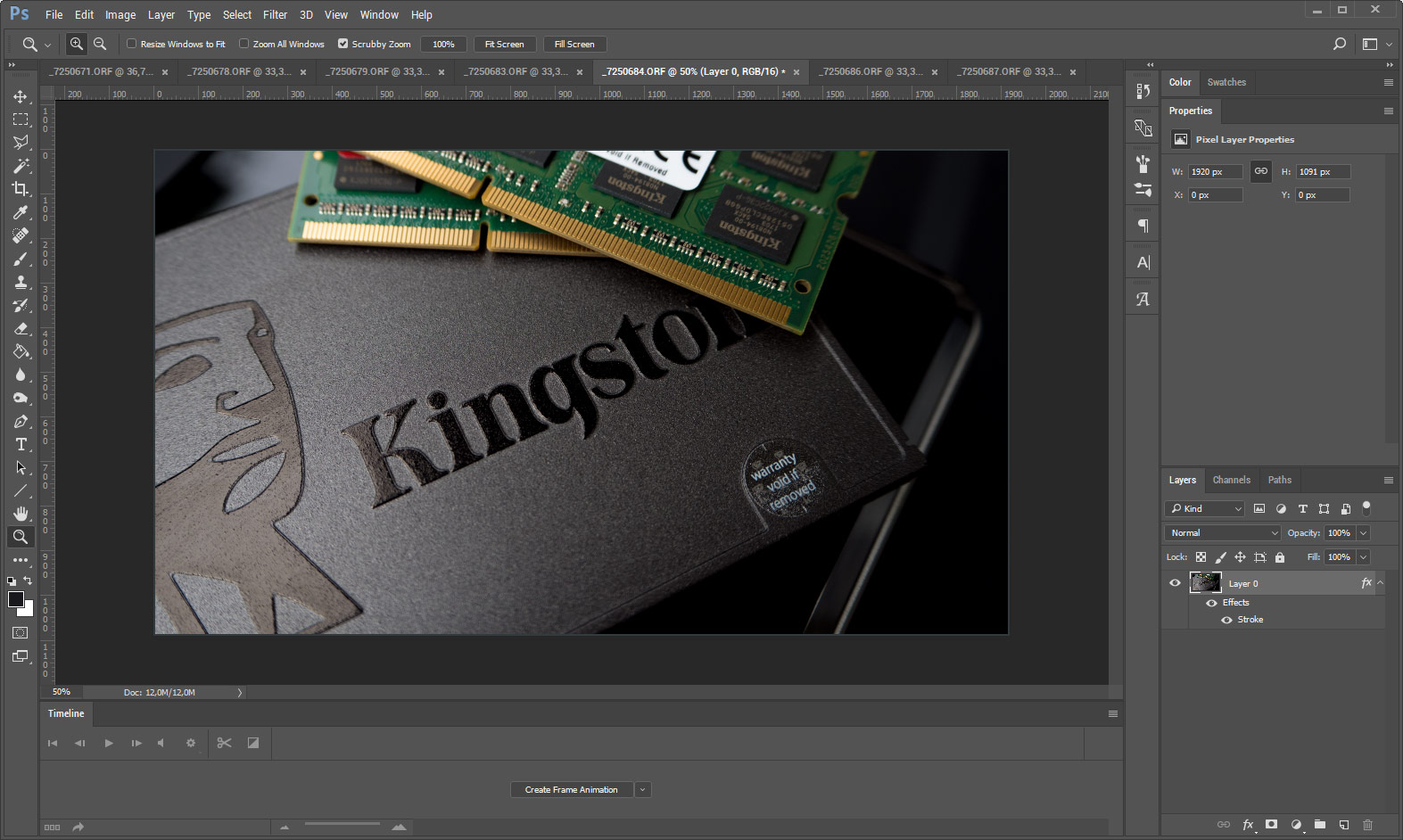This screenshot has width=1403, height=840.
Task: Toggle Lock all layer icon
Action: pos(1280,557)
